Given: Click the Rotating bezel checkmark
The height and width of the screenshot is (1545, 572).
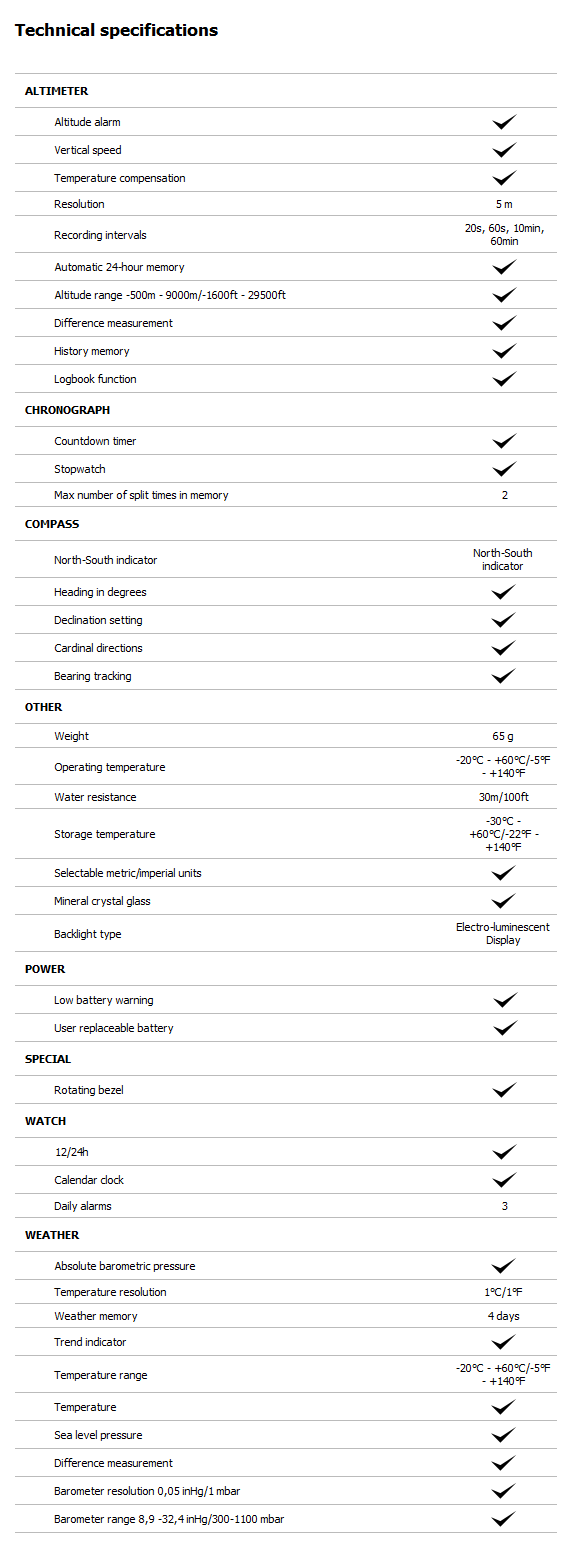Looking at the screenshot, I should point(504,1090).
